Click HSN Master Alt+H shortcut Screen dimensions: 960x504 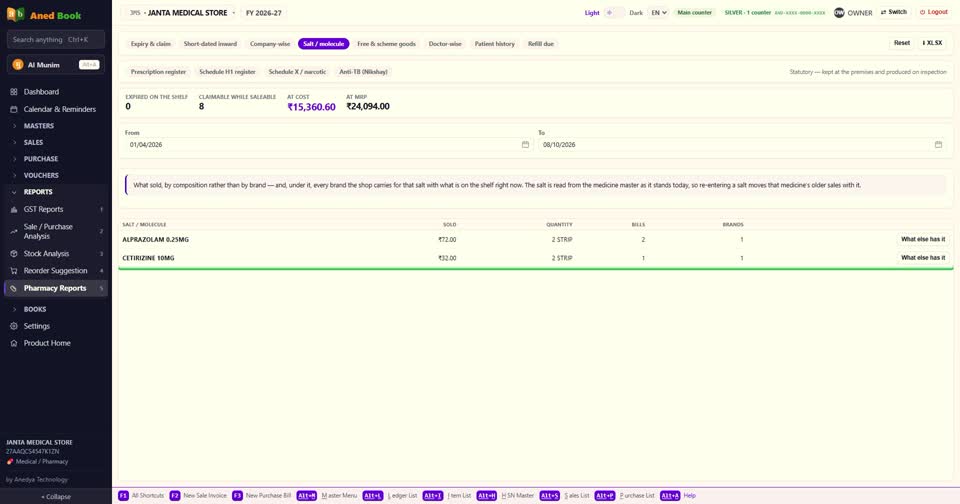point(505,495)
